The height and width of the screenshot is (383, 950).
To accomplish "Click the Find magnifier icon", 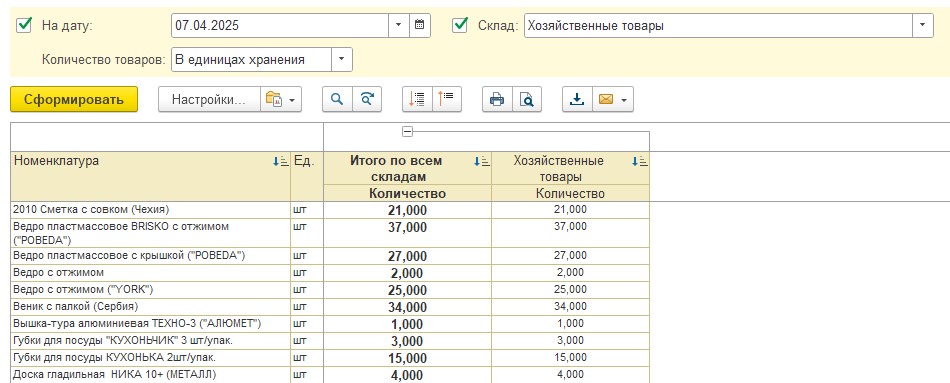I will (337, 99).
